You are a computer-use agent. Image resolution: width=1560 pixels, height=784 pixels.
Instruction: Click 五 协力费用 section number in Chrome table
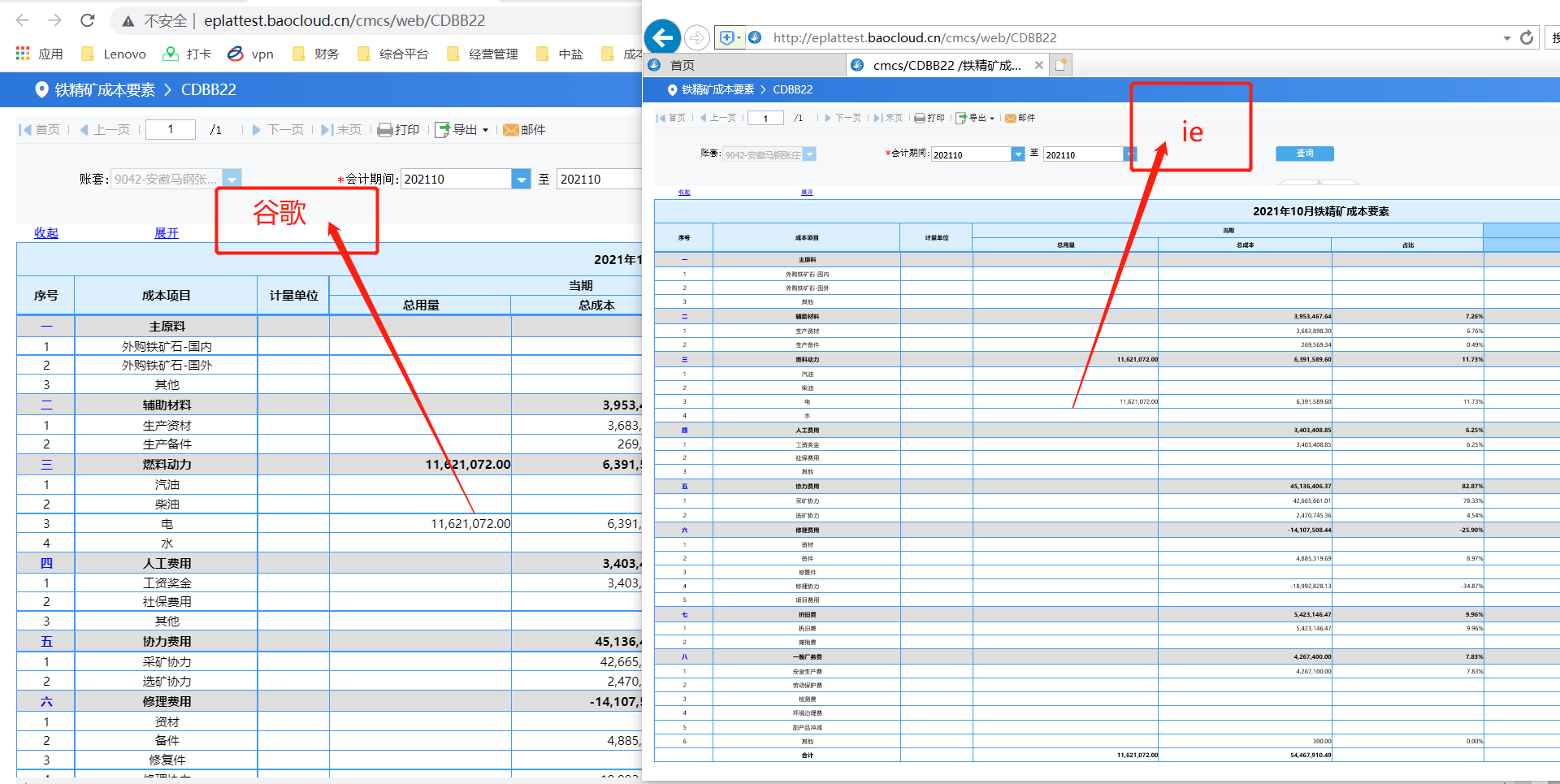click(46, 642)
